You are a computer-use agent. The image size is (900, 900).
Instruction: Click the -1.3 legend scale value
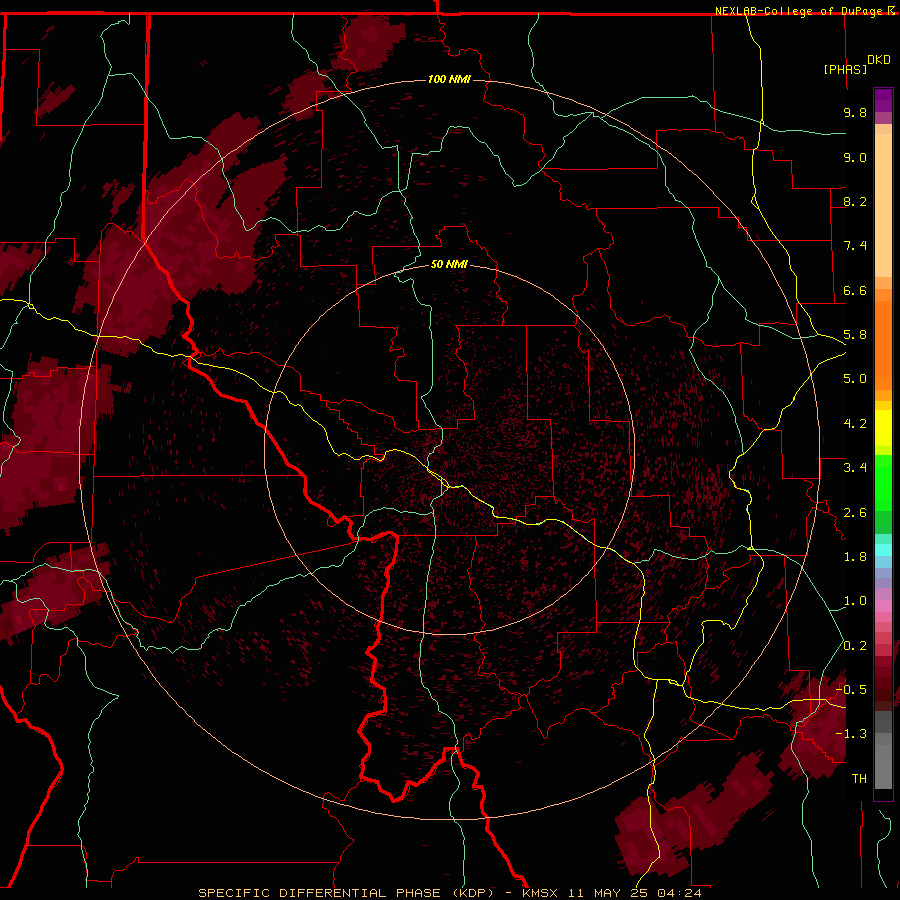(x=851, y=734)
